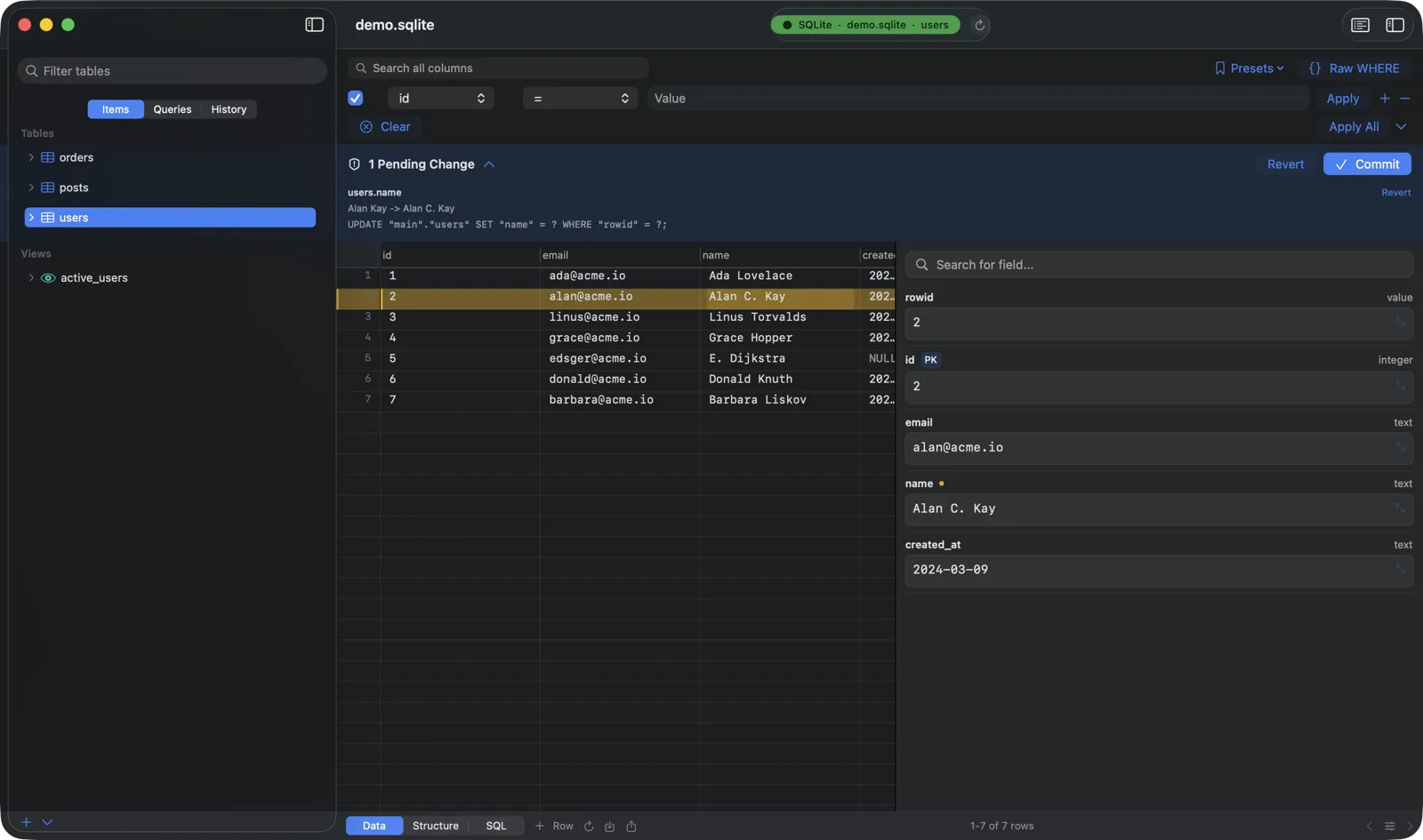Switch to Raw WHERE mode
The height and width of the screenshot is (840, 1423).
[x=1355, y=68]
